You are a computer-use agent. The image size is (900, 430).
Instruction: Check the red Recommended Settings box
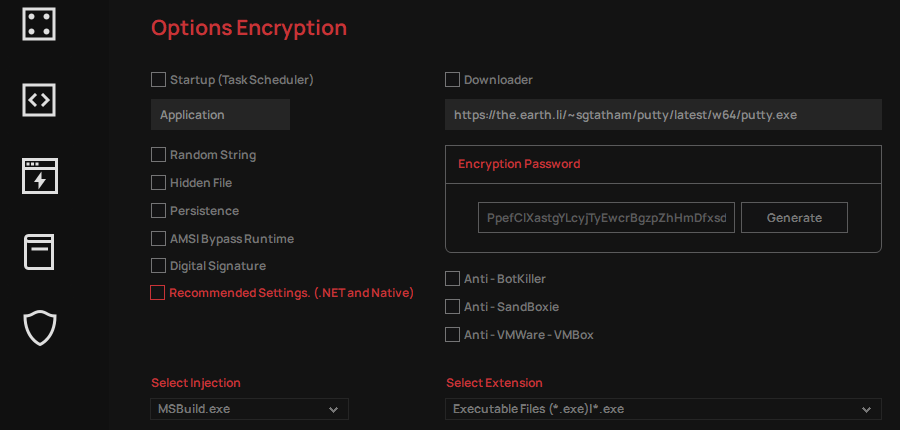pos(157,293)
